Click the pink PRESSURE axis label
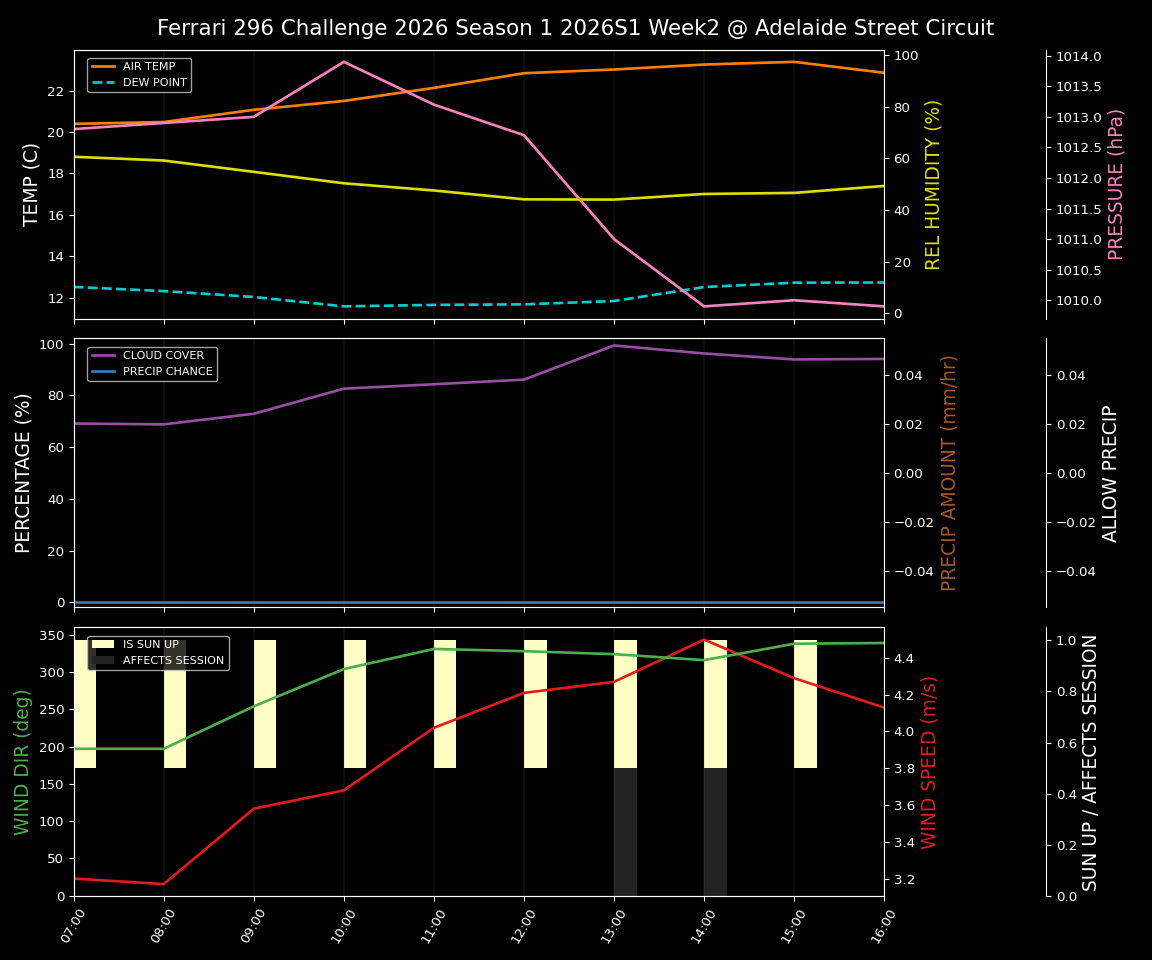The height and width of the screenshot is (960, 1152). pyautogui.click(x=1120, y=183)
